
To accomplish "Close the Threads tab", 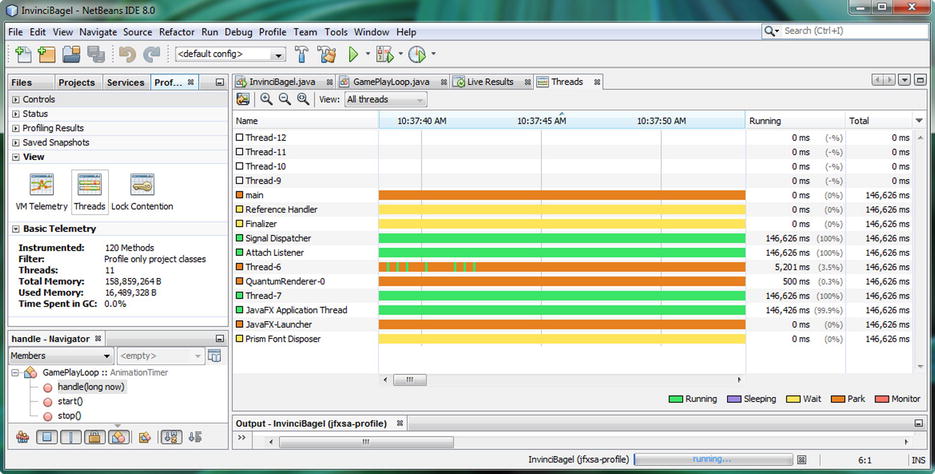I will point(597,82).
